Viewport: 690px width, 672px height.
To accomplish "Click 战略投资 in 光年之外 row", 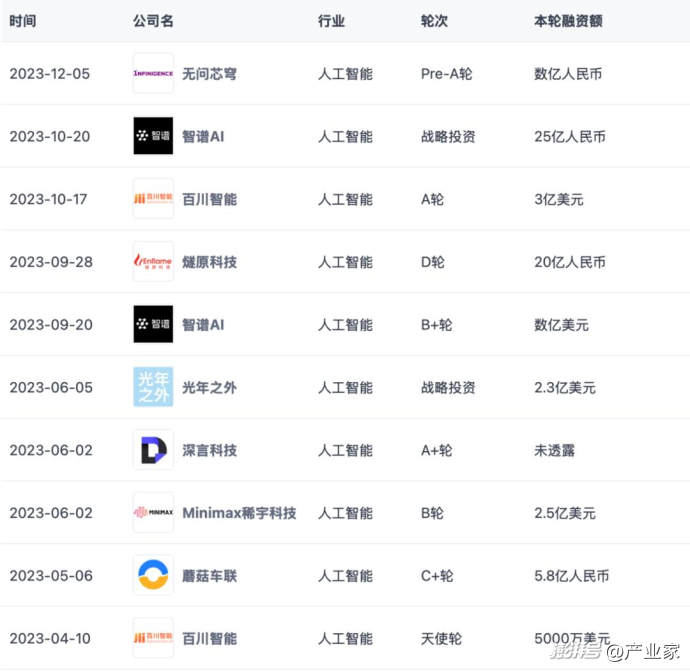I will coord(448,388).
